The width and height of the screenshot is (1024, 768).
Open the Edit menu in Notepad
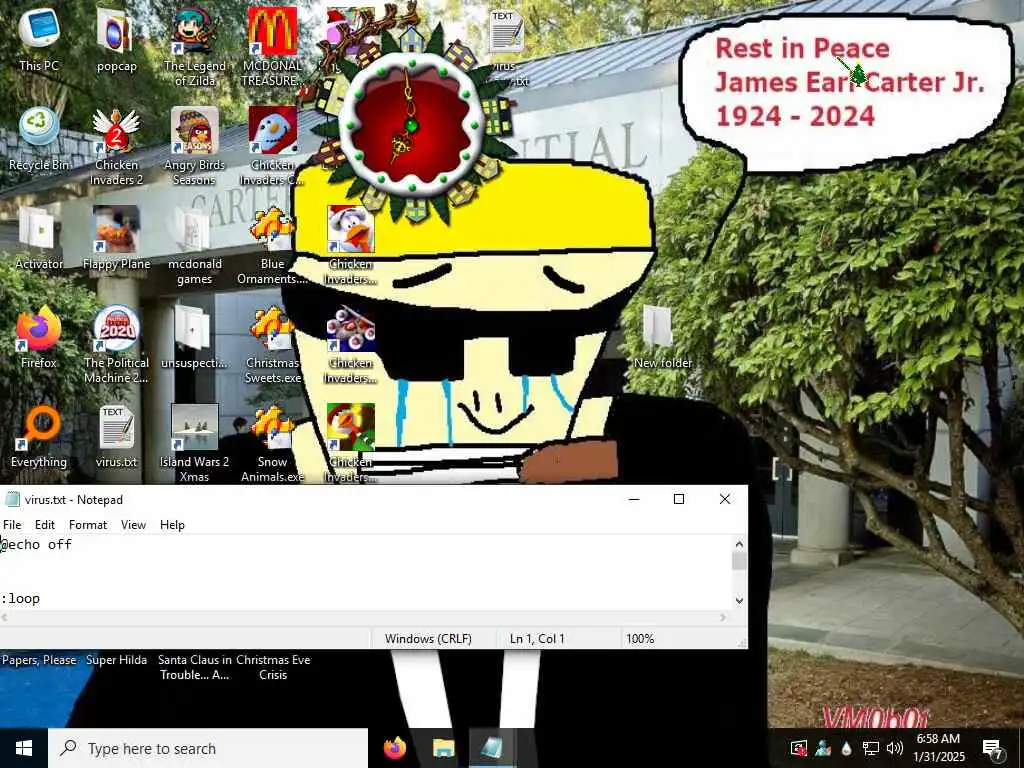[x=44, y=524]
